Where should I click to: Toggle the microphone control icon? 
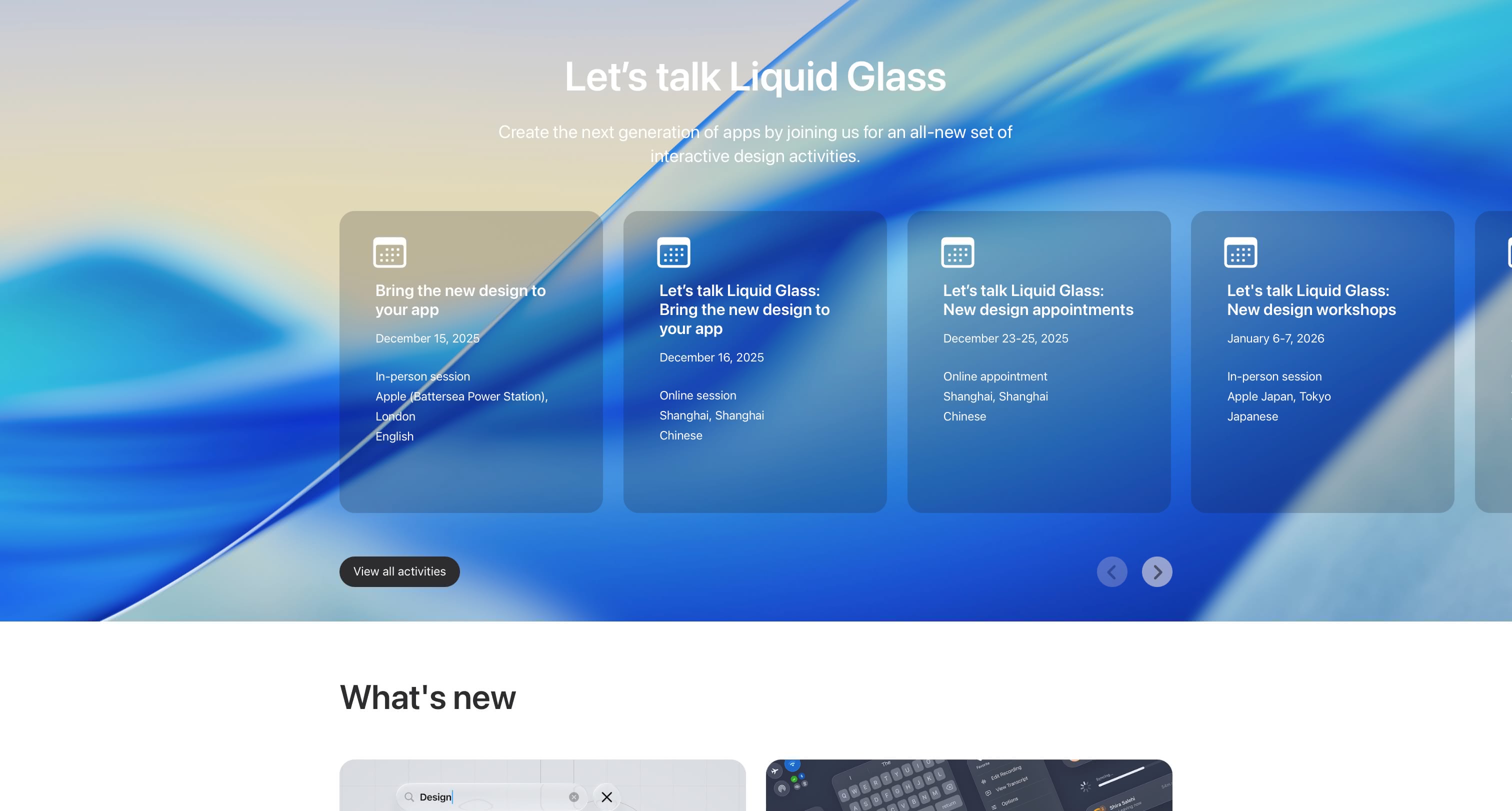804,783
